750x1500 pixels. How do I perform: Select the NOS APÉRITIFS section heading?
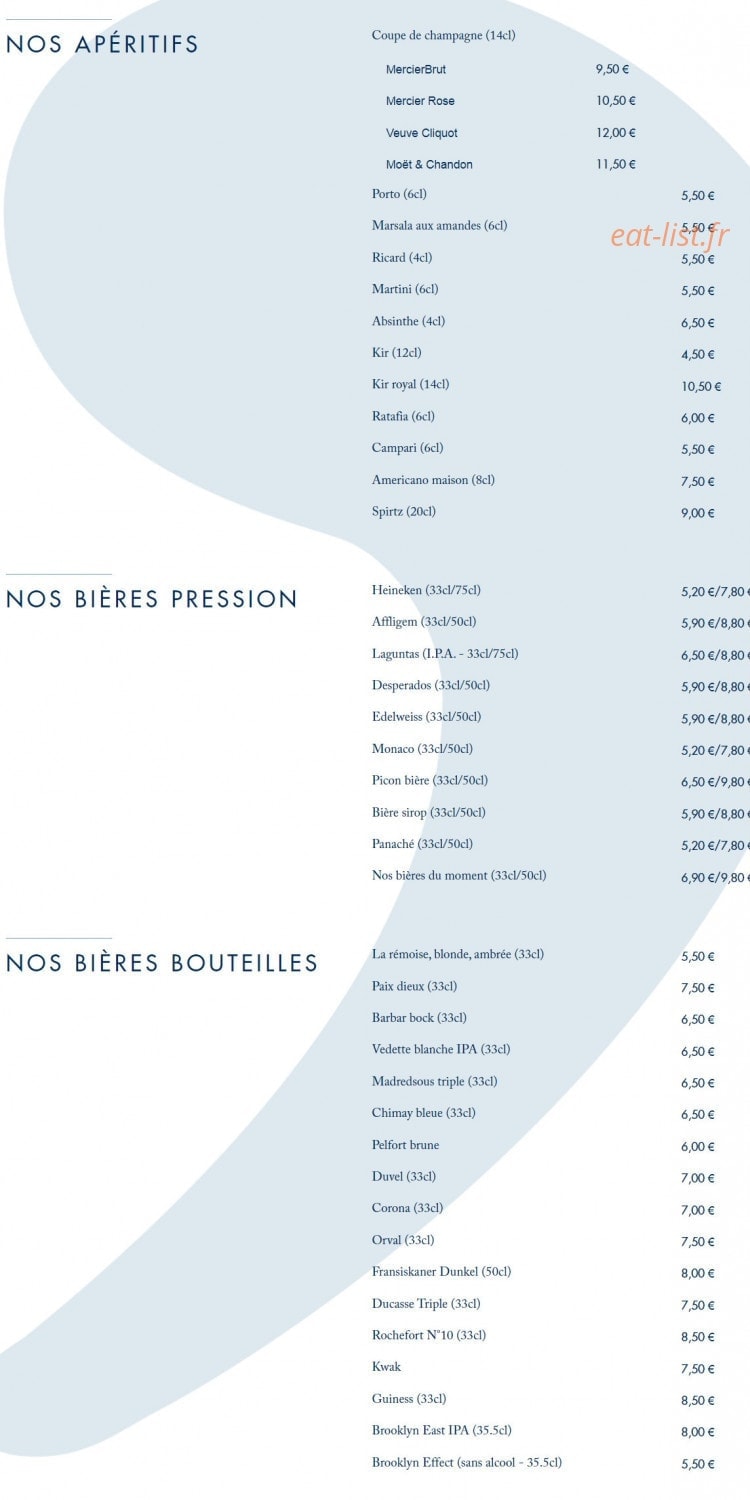click(x=102, y=44)
